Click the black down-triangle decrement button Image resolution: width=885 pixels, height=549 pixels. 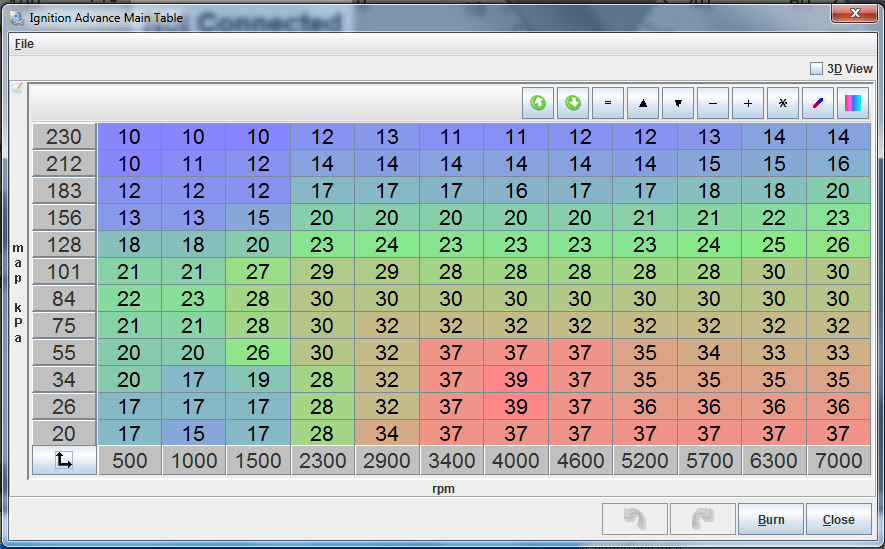tap(678, 103)
